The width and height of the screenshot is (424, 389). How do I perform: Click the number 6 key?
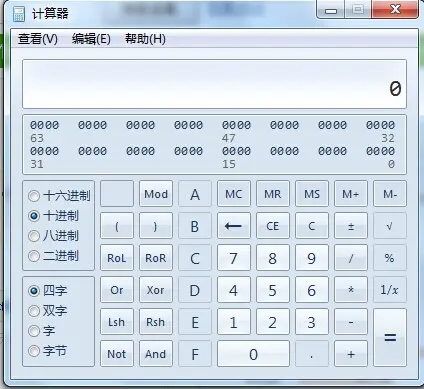[x=312, y=290]
